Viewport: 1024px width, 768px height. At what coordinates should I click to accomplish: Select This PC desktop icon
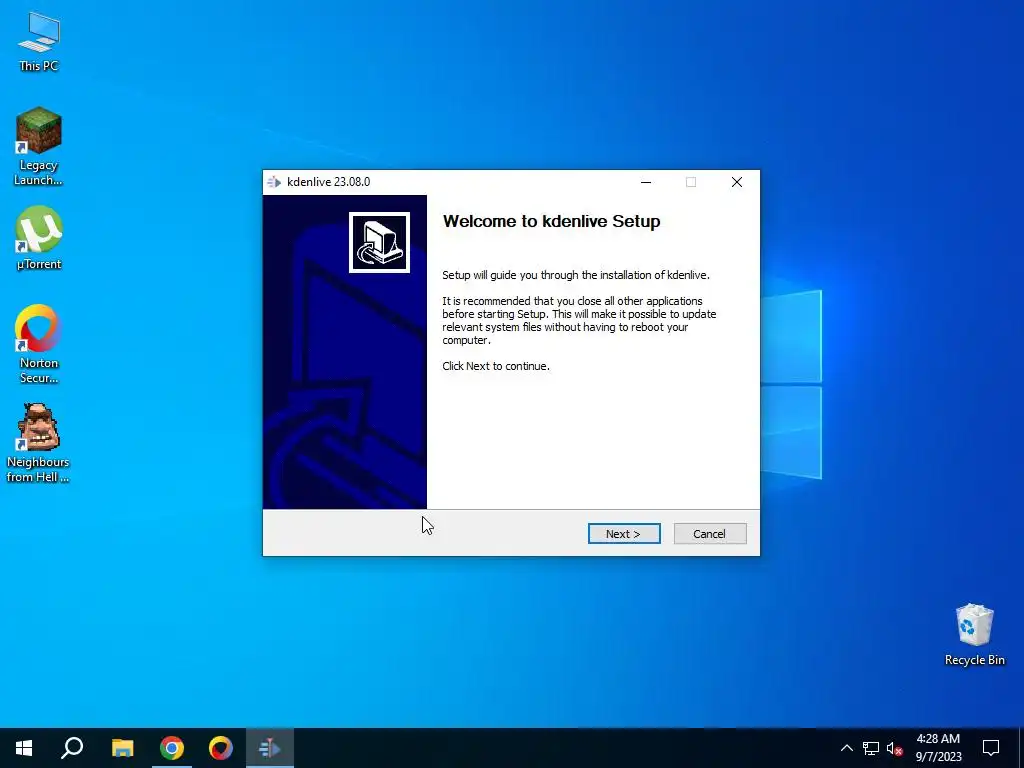coord(39,42)
